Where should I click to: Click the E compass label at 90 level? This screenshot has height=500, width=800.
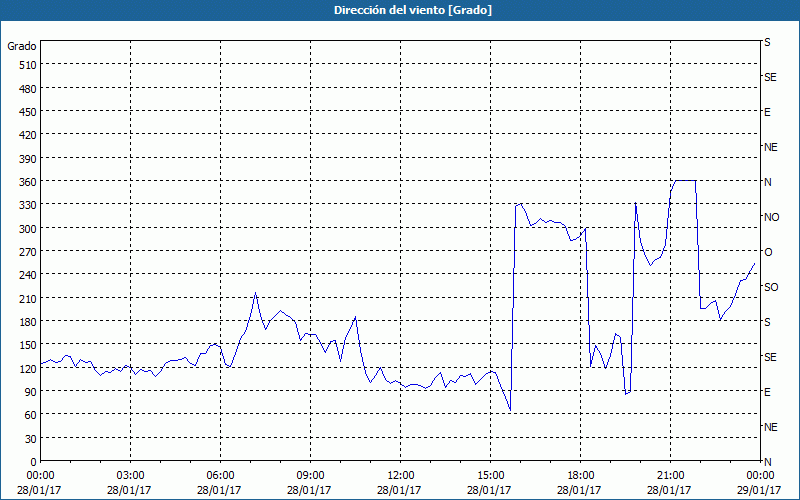coord(767,392)
